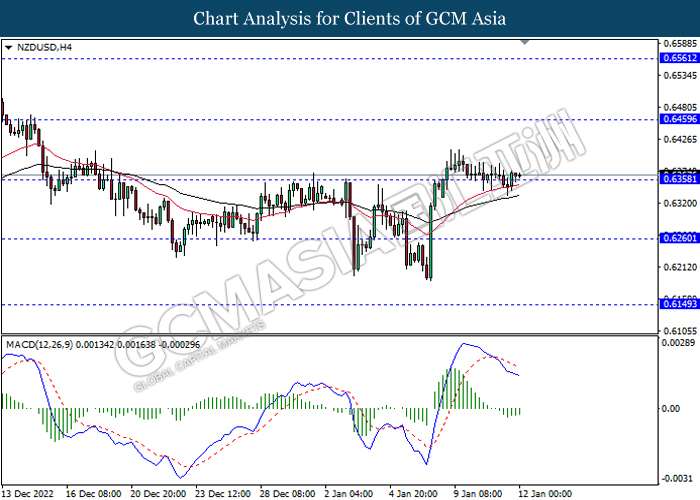Click the 2 Jan 04:00 time label
This screenshot has height=500, width=700.
point(349,494)
